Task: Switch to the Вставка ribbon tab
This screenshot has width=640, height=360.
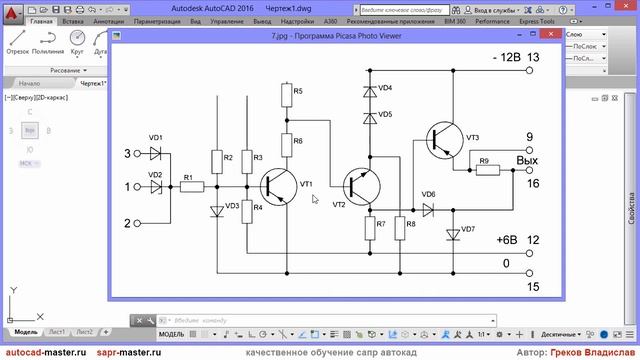Action: point(73,21)
